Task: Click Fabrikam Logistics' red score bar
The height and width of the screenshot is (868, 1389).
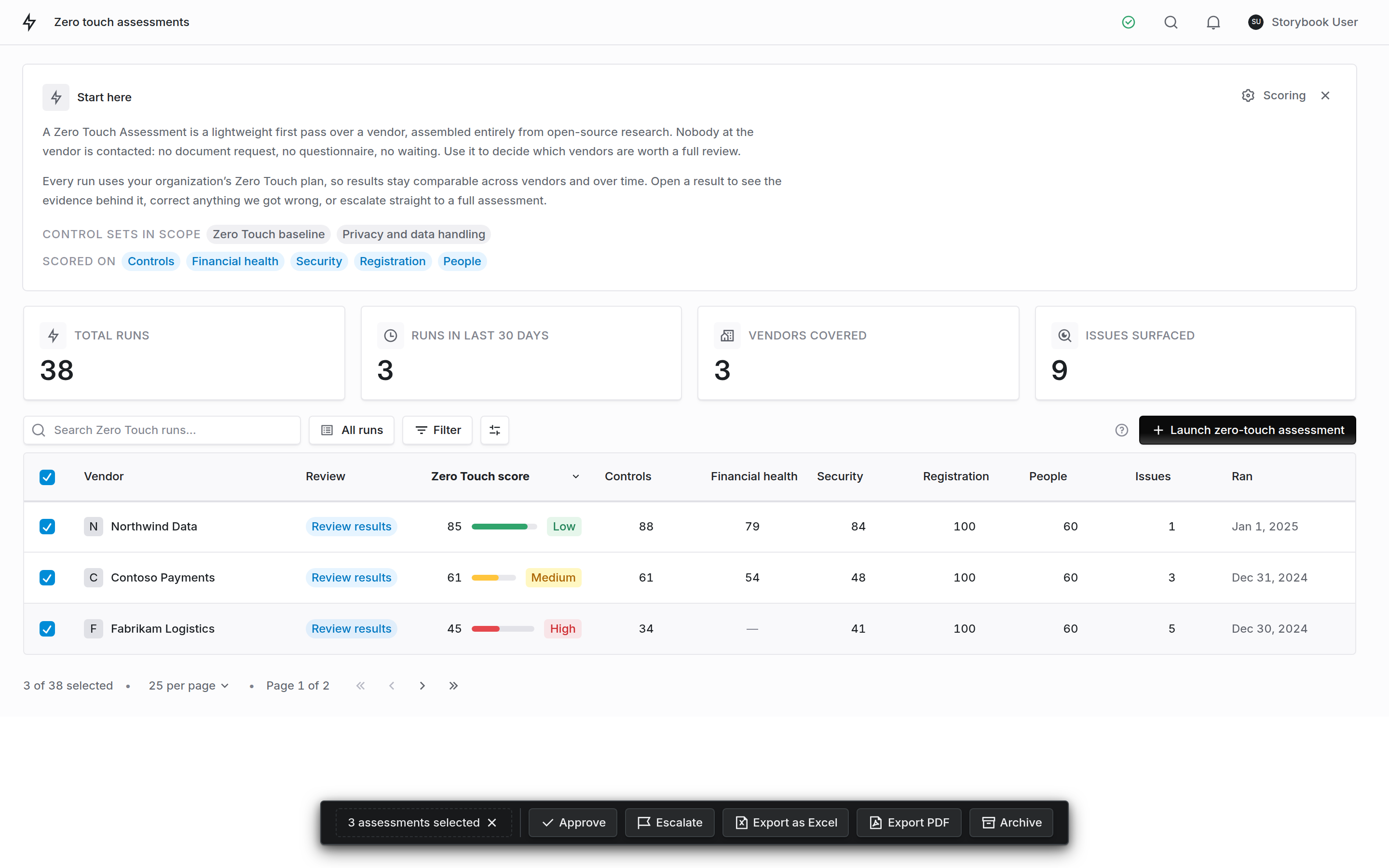Action: coord(503,629)
